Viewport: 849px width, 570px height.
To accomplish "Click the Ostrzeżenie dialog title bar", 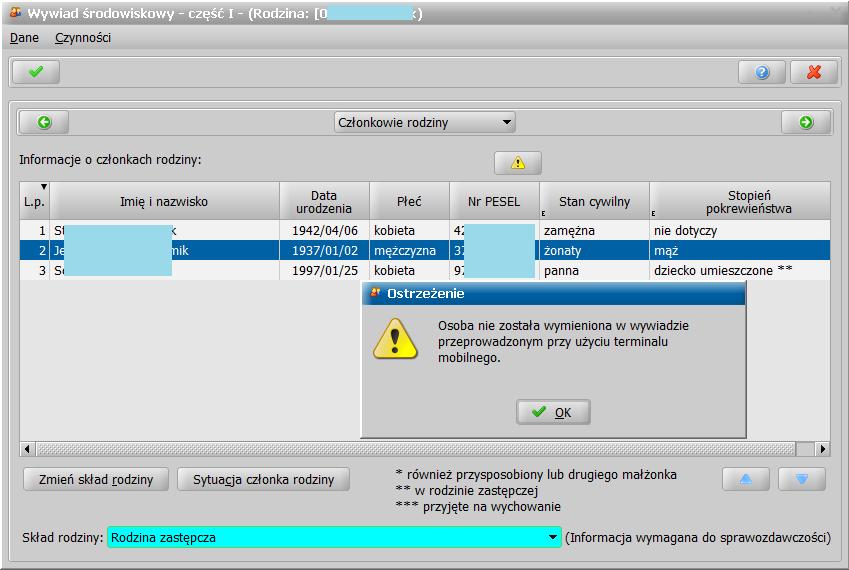I will [x=553, y=293].
